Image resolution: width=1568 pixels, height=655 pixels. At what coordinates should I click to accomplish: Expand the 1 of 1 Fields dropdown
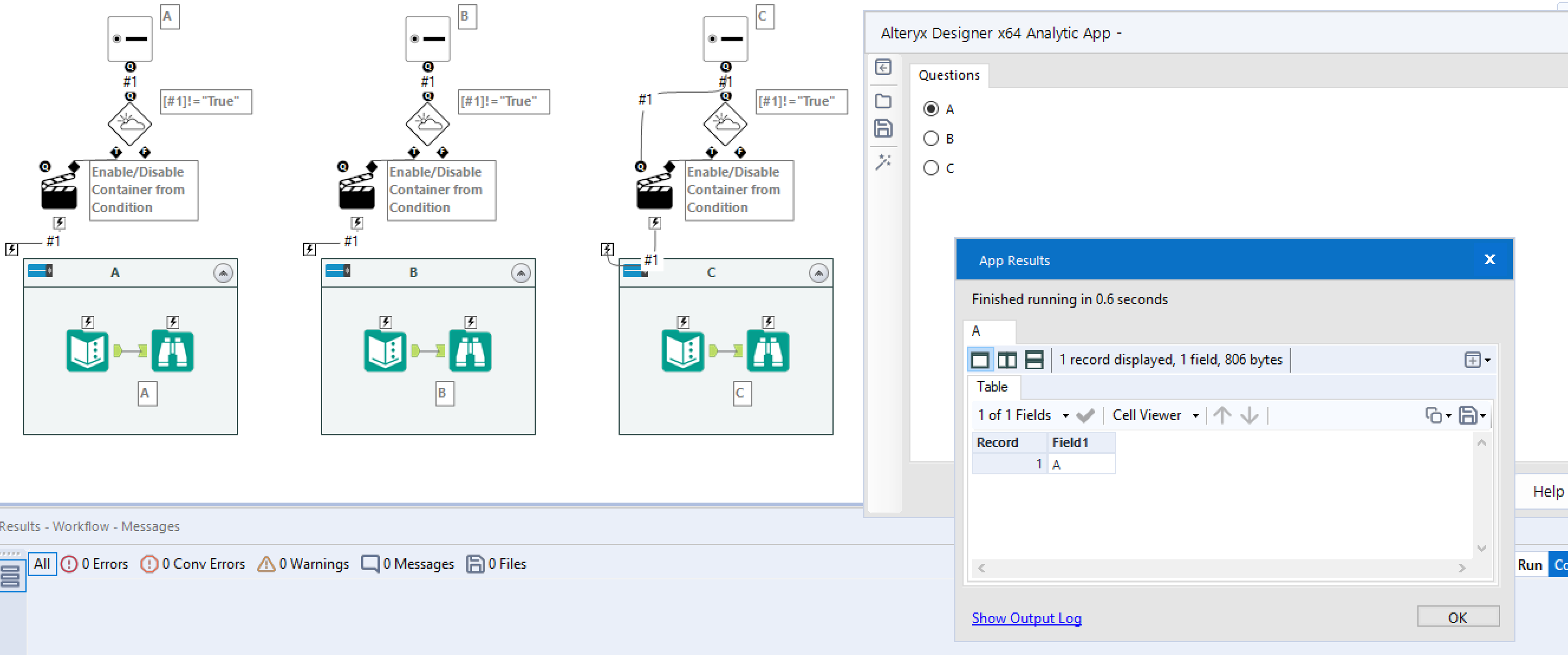(x=1023, y=415)
